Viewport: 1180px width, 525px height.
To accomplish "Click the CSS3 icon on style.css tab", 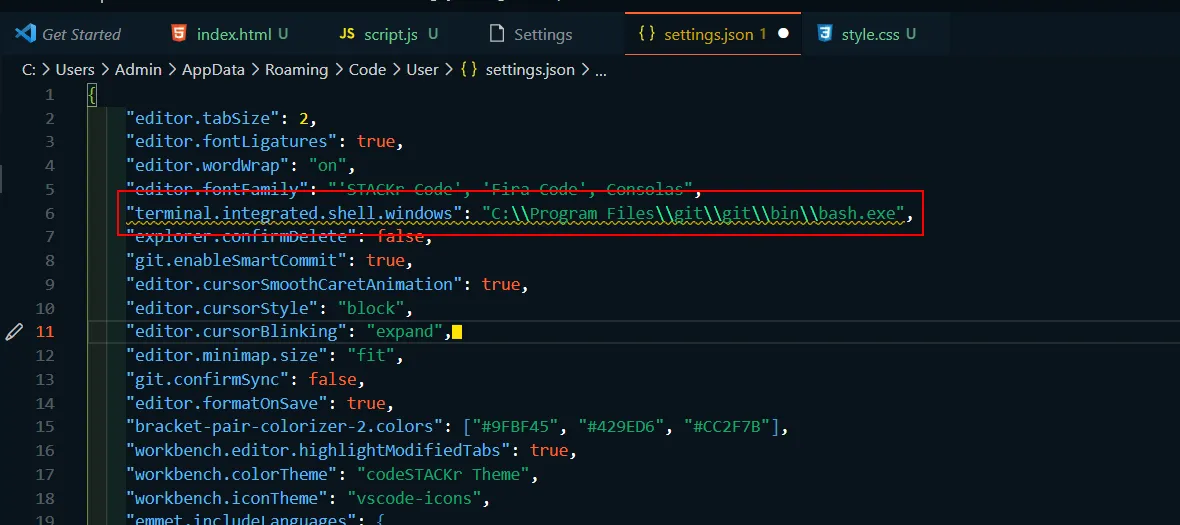I will coord(826,34).
